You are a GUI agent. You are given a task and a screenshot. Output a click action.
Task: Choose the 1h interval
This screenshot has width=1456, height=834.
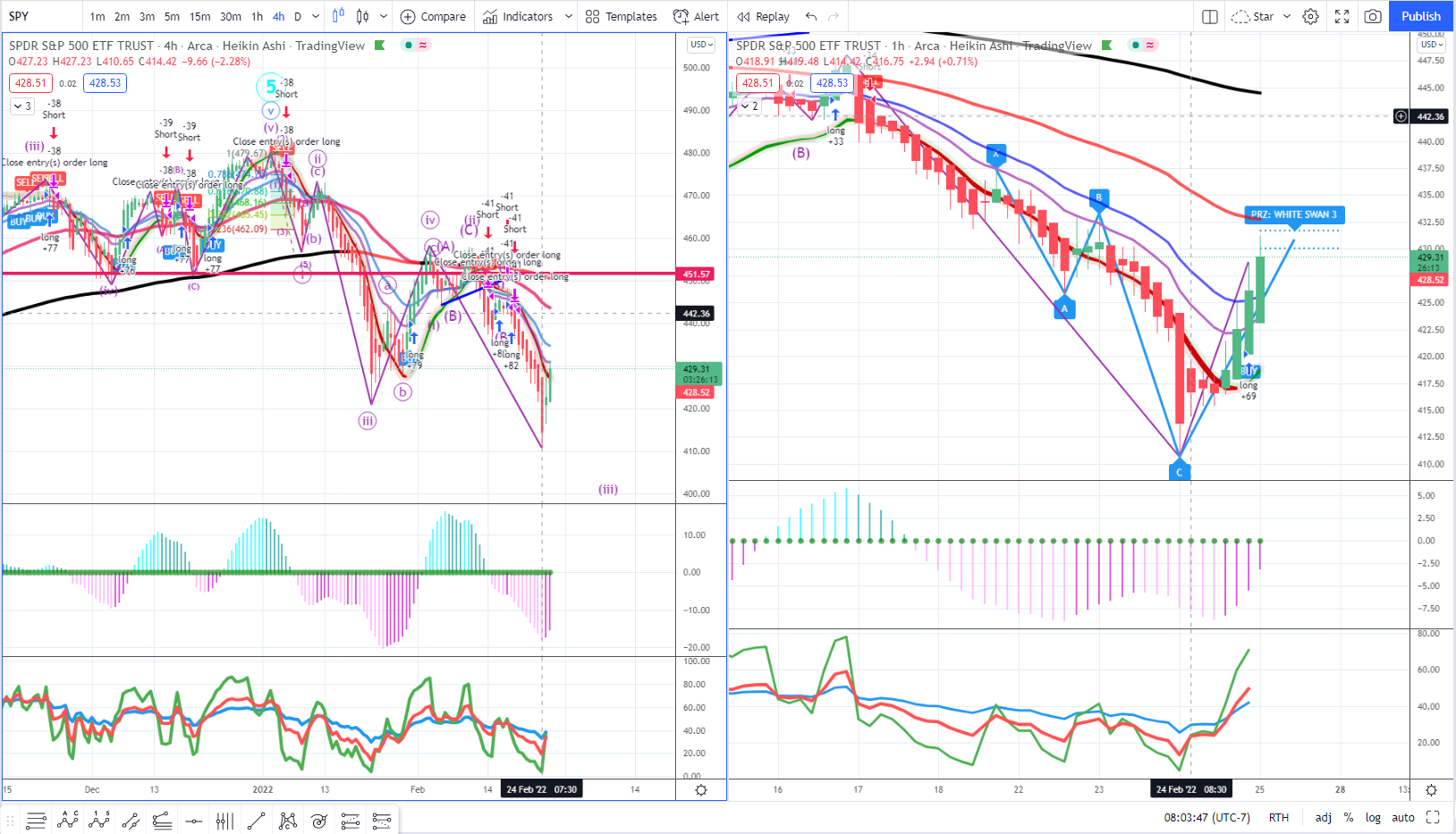pos(258,16)
